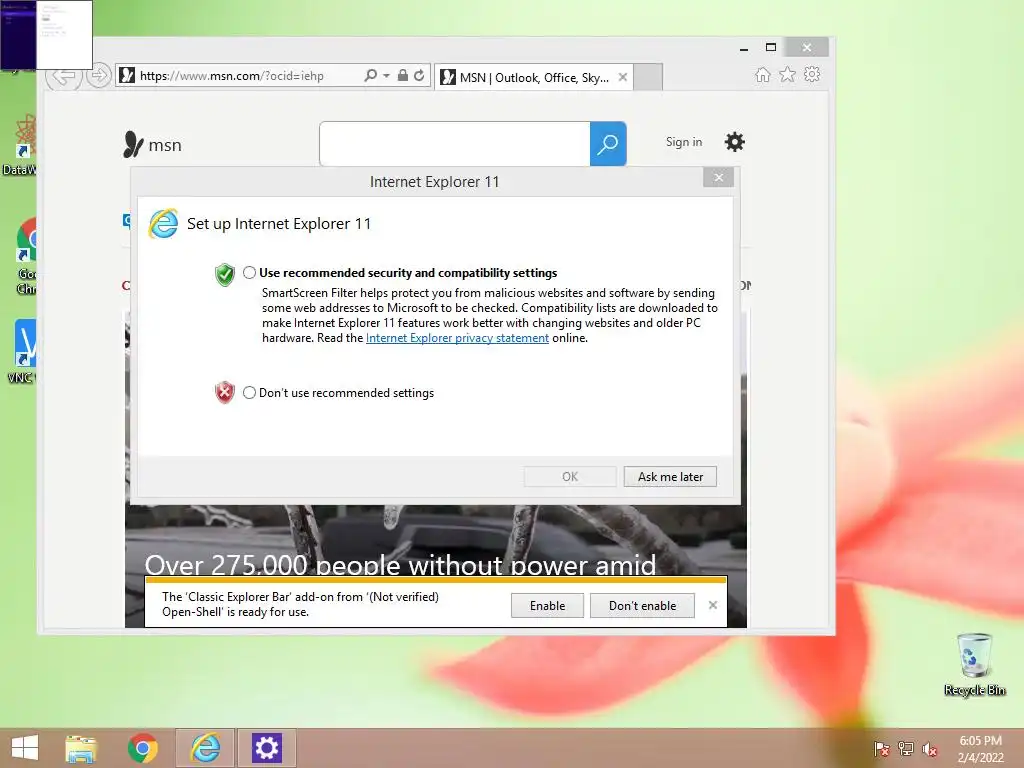Open Favorites with the star icon
Image resolution: width=1024 pixels, height=768 pixels.
click(x=788, y=74)
